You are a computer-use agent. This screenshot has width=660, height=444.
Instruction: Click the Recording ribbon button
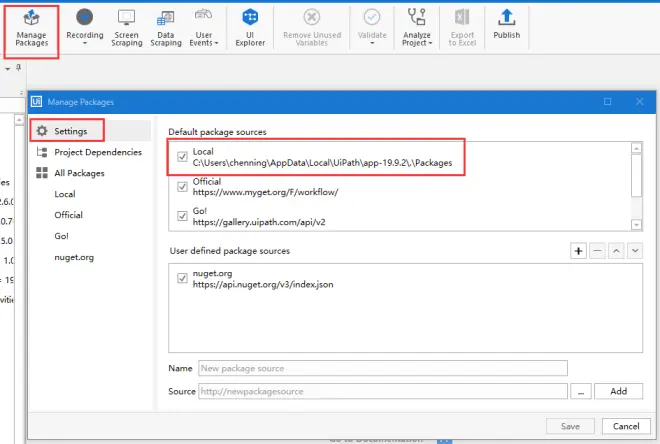pyautogui.click(x=85, y=26)
